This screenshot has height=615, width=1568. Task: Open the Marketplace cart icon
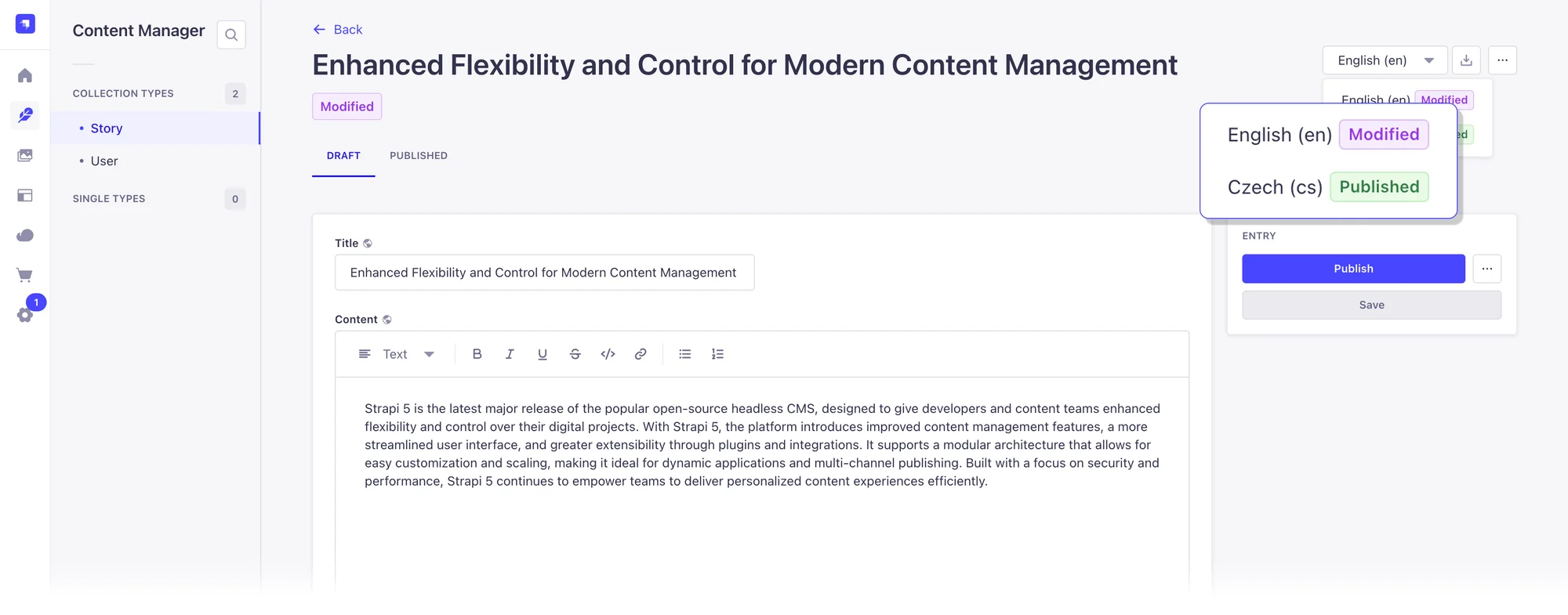click(x=25, y=275)
